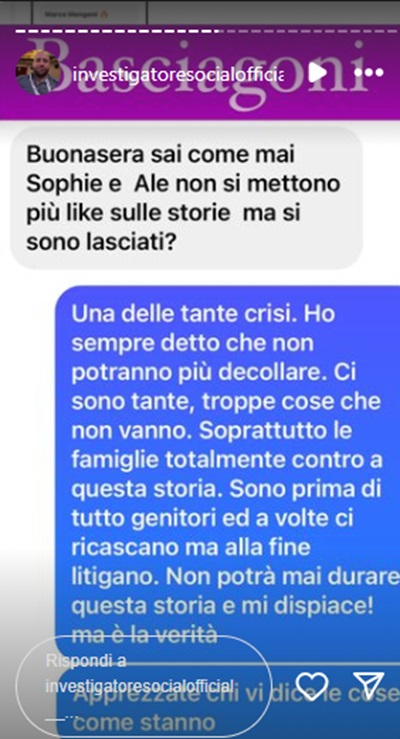Tap the Basciagoni title banner
The width and height of the screenshot is (400, 739).
pos(200,73)
